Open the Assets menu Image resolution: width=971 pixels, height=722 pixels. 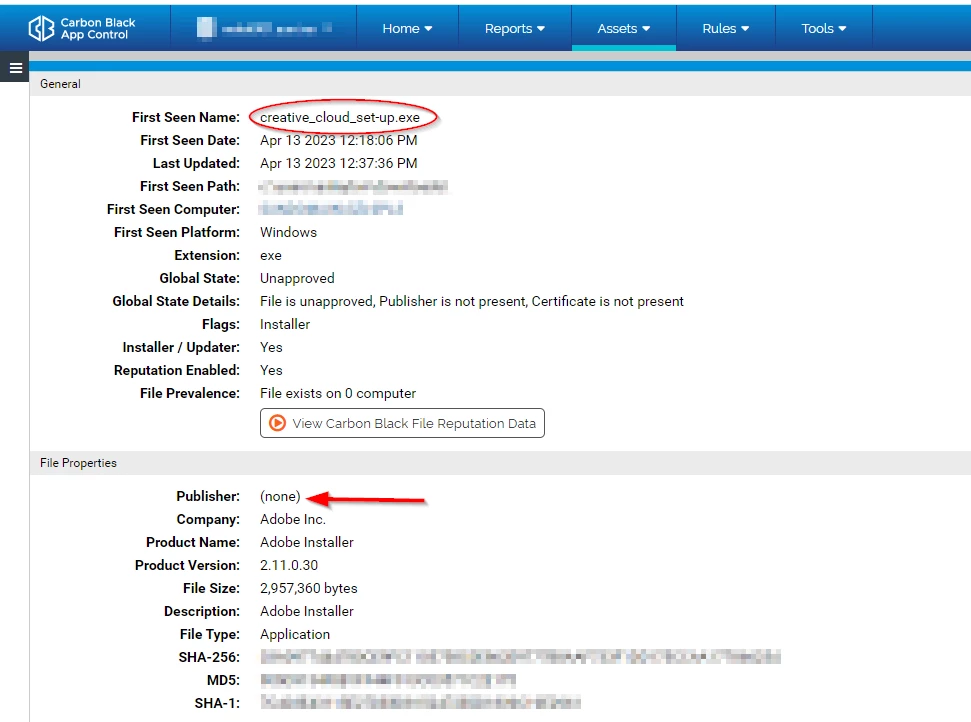click(624, 28)
